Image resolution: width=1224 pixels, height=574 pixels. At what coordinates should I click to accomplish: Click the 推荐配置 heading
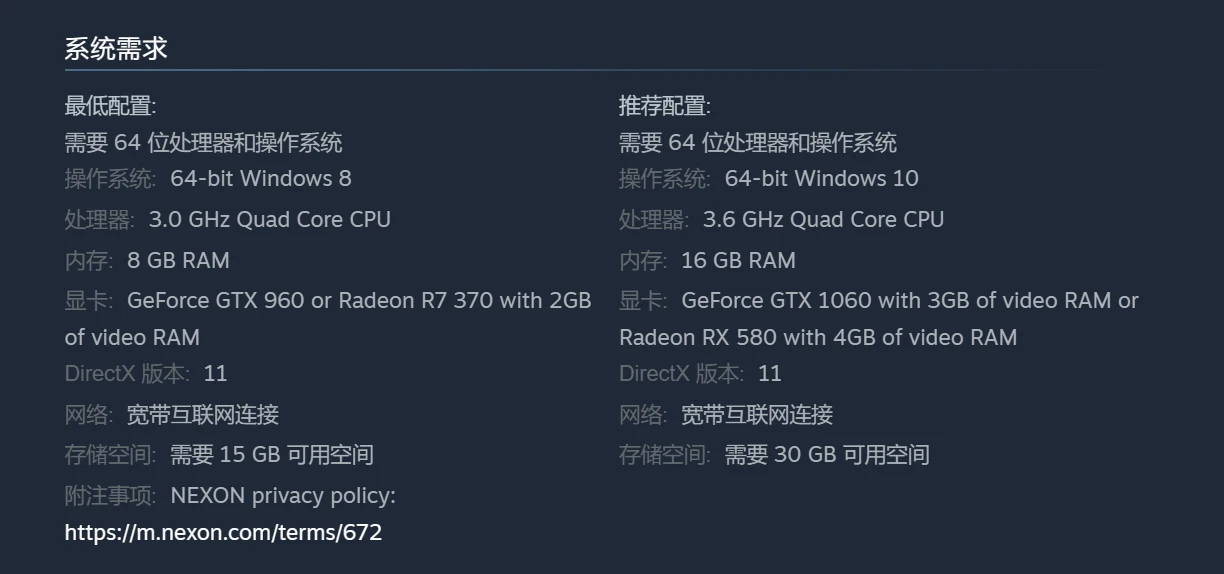point(664,106)
